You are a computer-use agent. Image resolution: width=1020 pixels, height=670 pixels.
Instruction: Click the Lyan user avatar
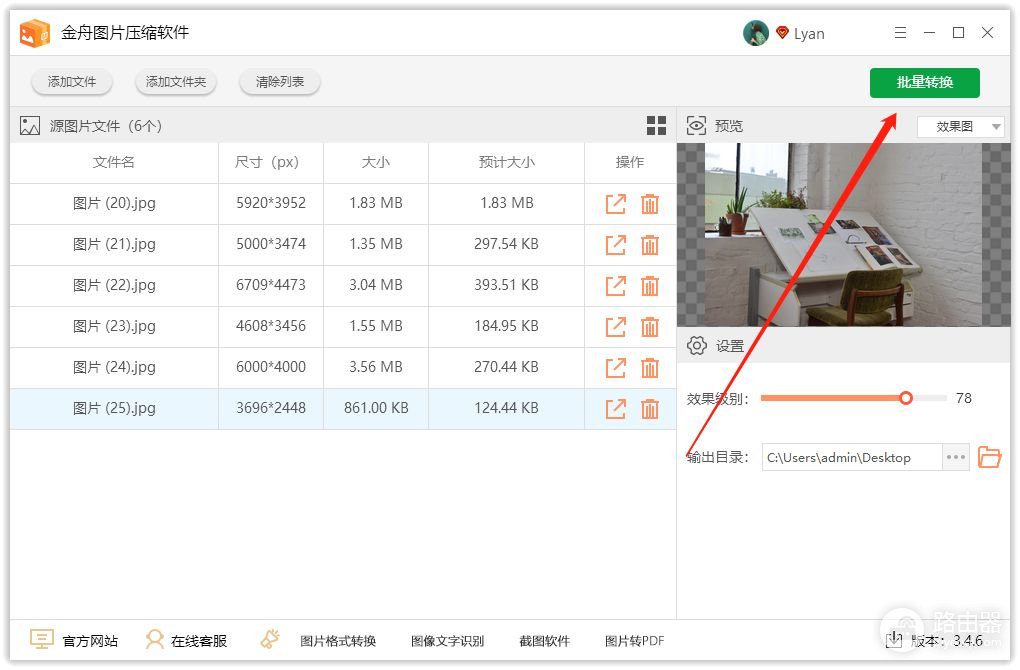click(x=756, y=33)
